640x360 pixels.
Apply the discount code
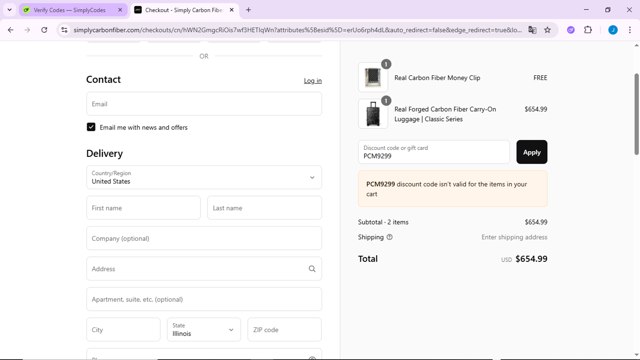531,152
